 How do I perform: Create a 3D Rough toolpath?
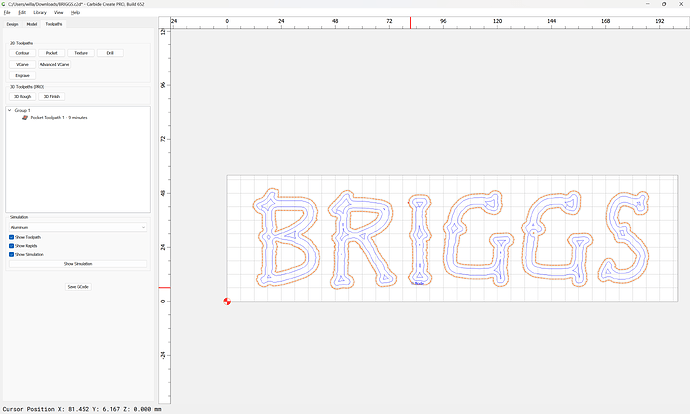pyautogui.click(x=22, y=96)
